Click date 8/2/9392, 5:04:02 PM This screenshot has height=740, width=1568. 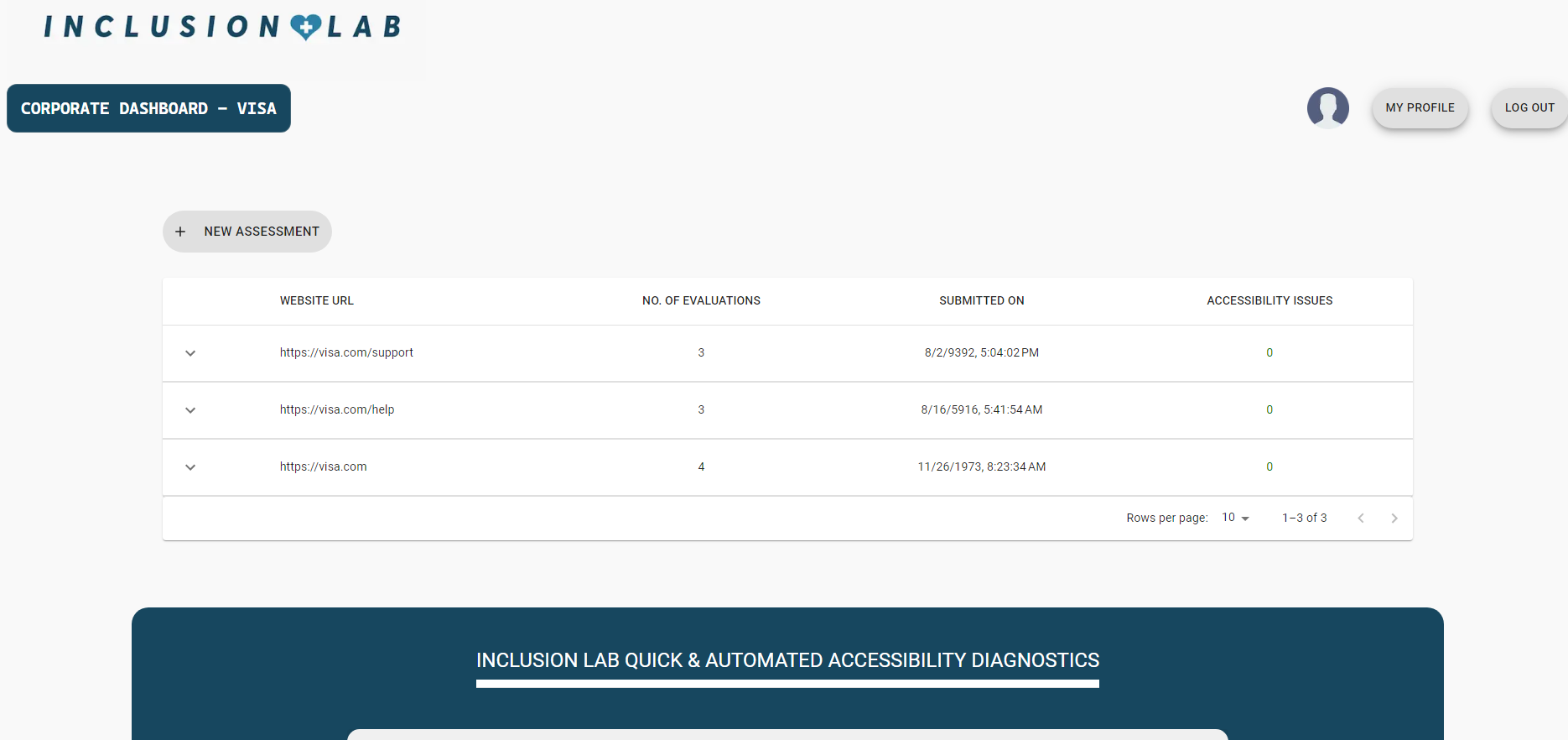981,352
